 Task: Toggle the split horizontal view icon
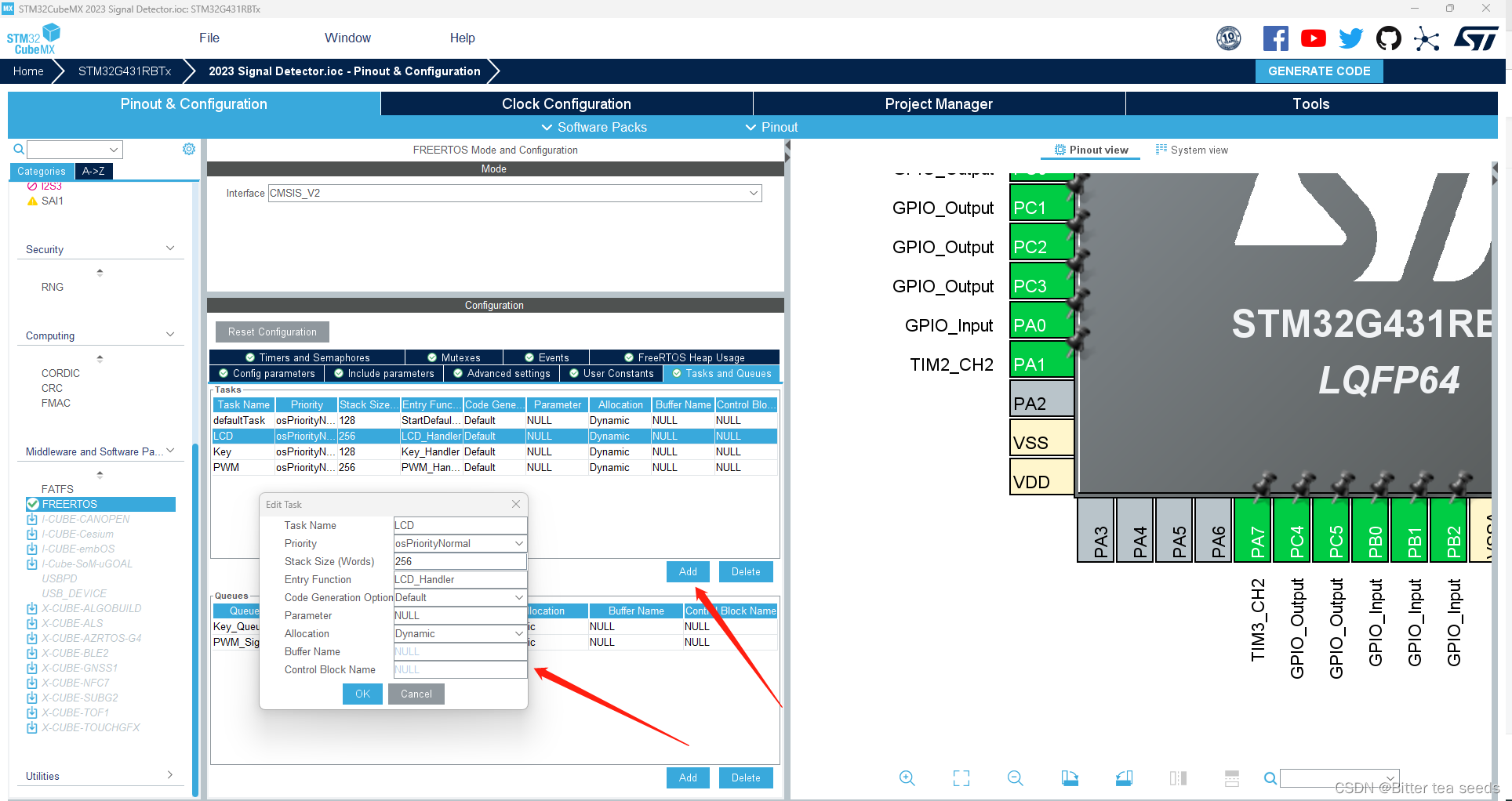pyautogui.click(x=1232, y=777)
